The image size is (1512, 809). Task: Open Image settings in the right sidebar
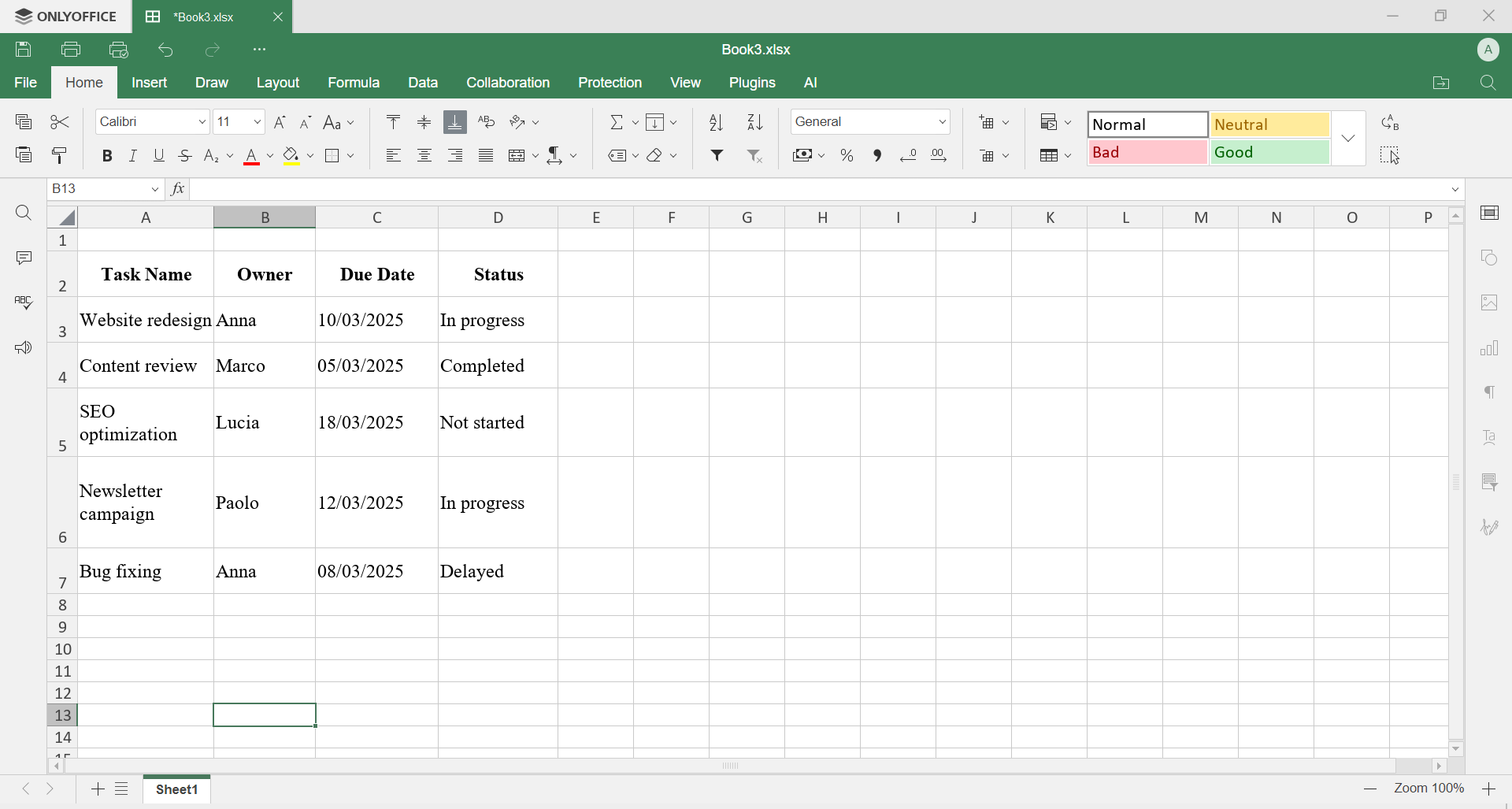1491,302
